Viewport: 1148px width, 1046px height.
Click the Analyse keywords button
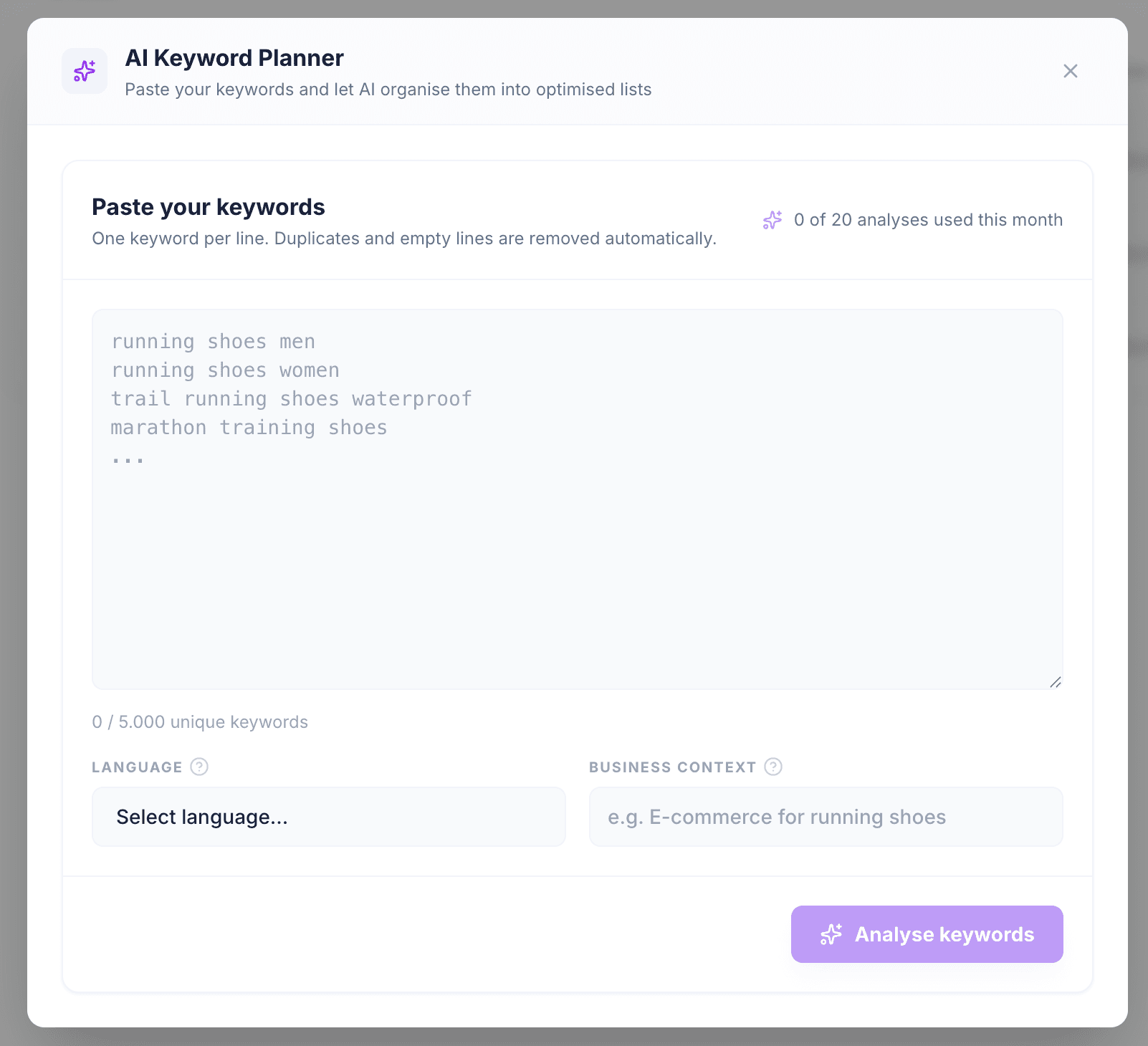(927, 934)
